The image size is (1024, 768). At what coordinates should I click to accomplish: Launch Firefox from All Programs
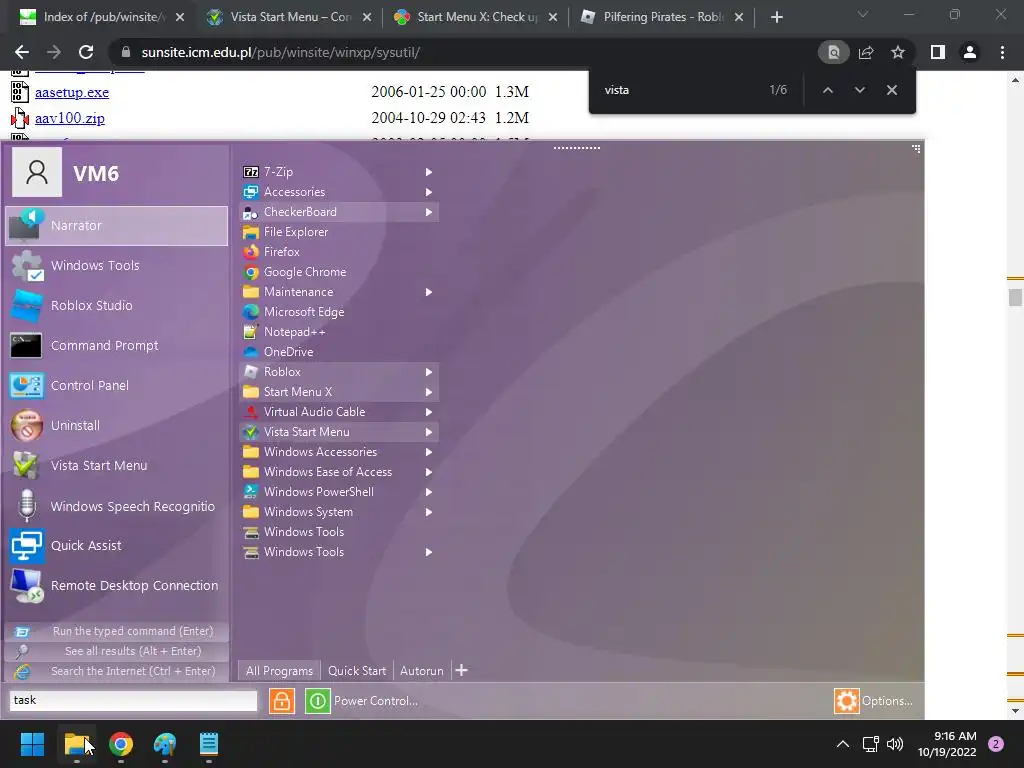tap(339, 252)
